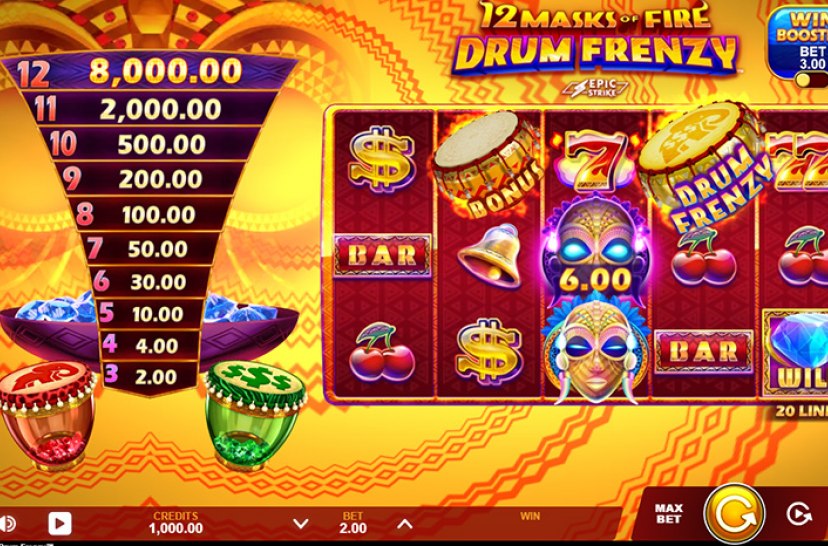The height and width of the screenshot is (546, 828).
Task: Increase bet with the up chevron
Action: click(404, 524)
